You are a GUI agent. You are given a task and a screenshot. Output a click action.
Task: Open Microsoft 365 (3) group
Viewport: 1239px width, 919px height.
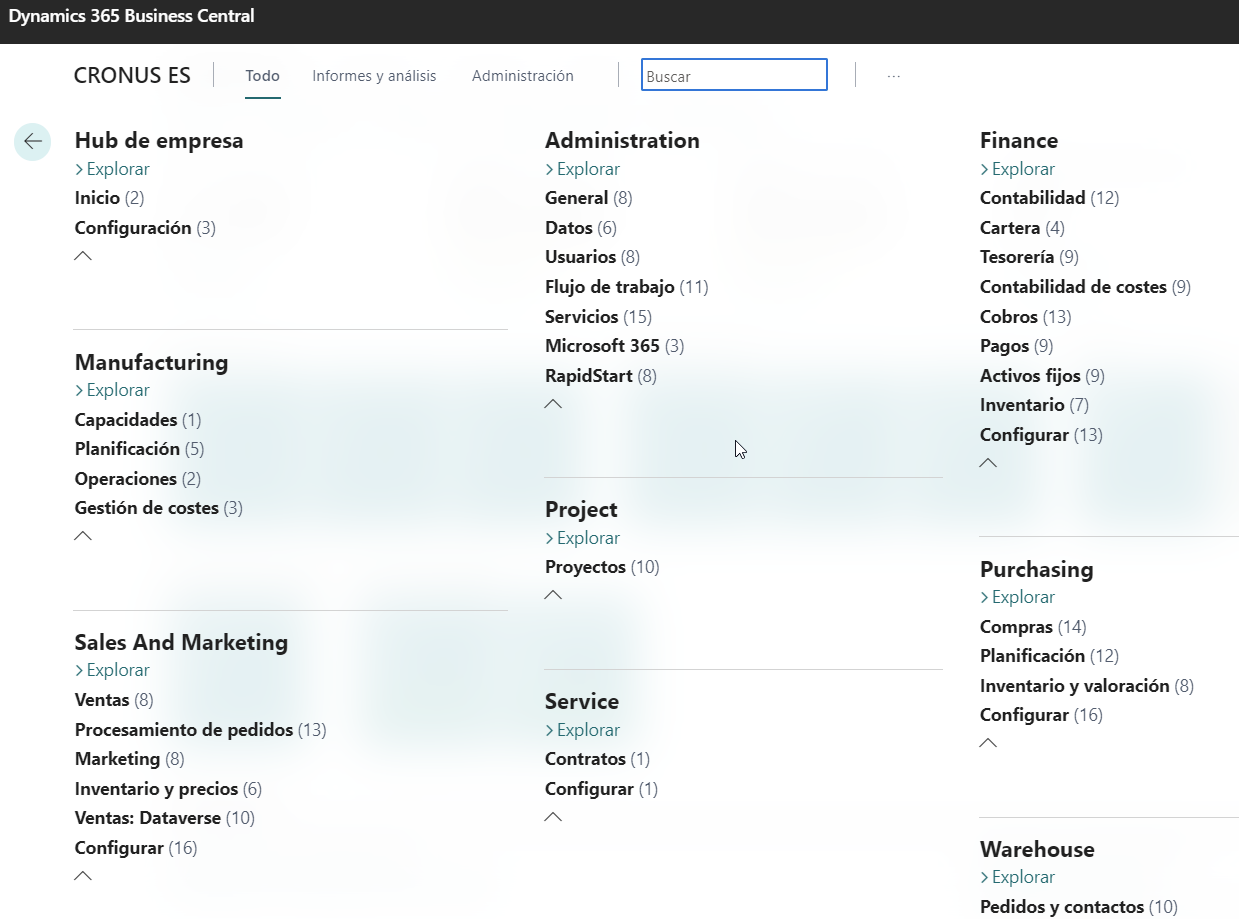[615, 346]
